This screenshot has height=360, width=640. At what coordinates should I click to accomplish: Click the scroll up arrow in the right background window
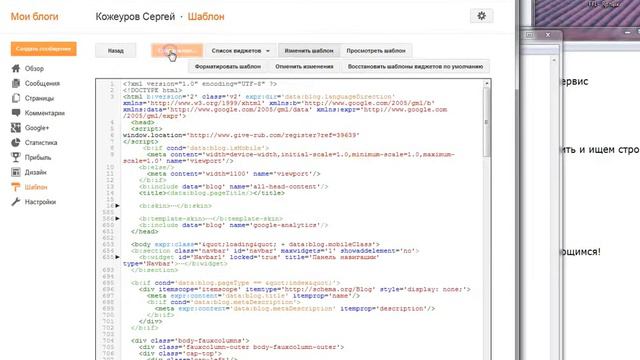click(x=554, y=60)
